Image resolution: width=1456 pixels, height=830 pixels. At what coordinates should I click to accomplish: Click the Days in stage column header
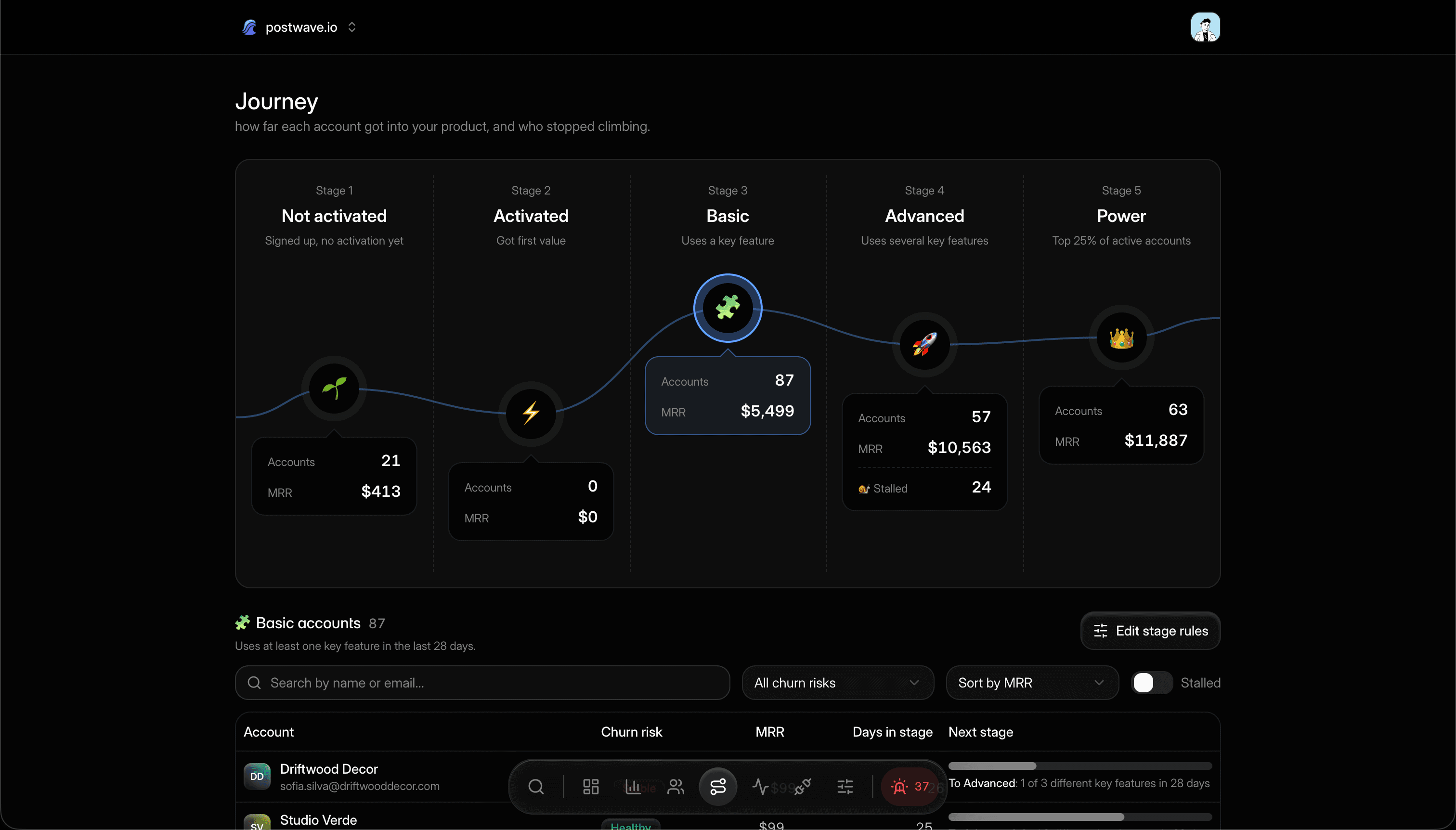coord(892,731)
